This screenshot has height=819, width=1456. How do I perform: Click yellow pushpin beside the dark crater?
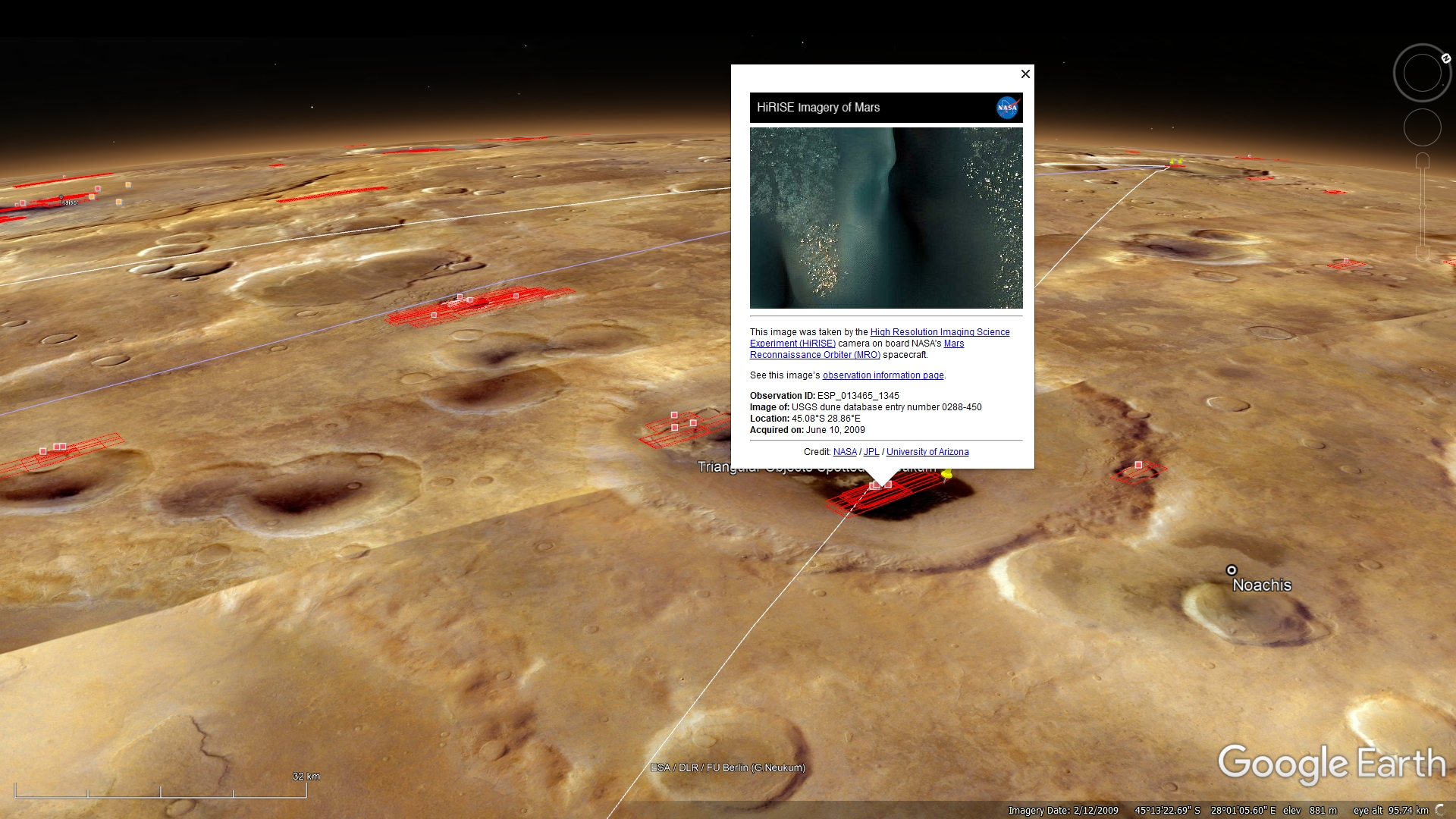pyautogui.click(x=946, y=475)
